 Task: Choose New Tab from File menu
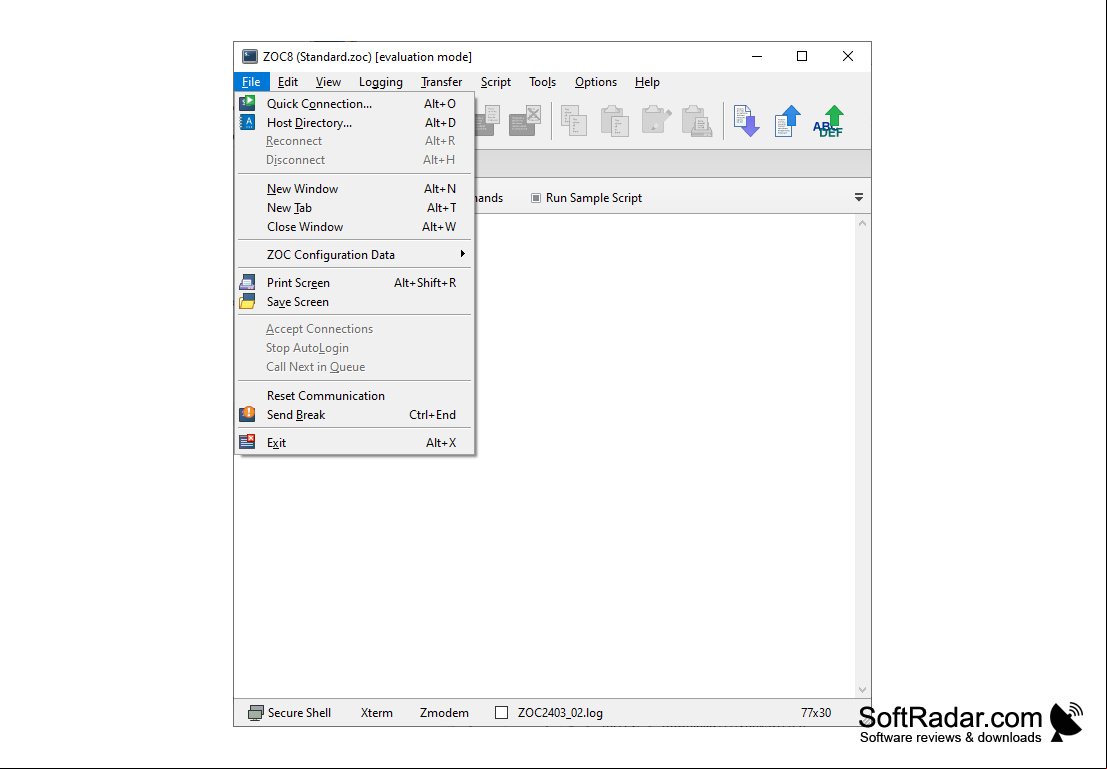tap(354, 208)
